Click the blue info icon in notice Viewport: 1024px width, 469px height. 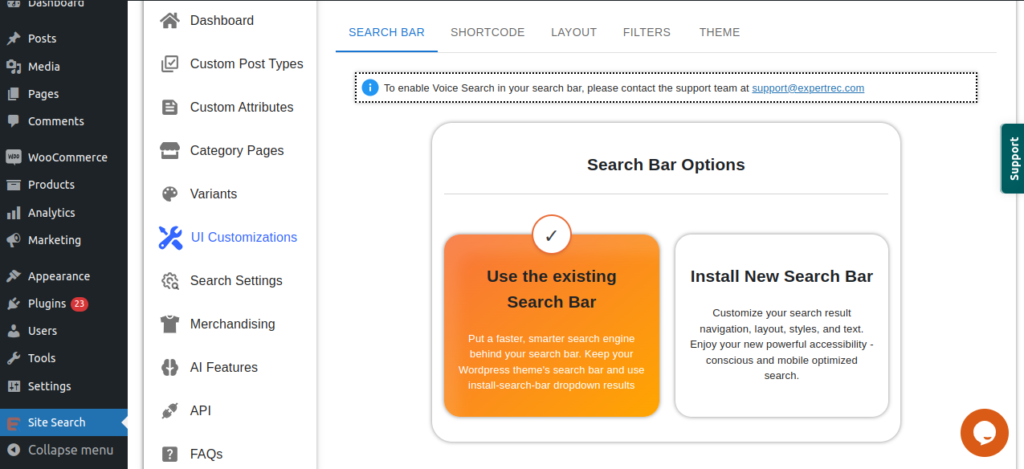(370, 88)
